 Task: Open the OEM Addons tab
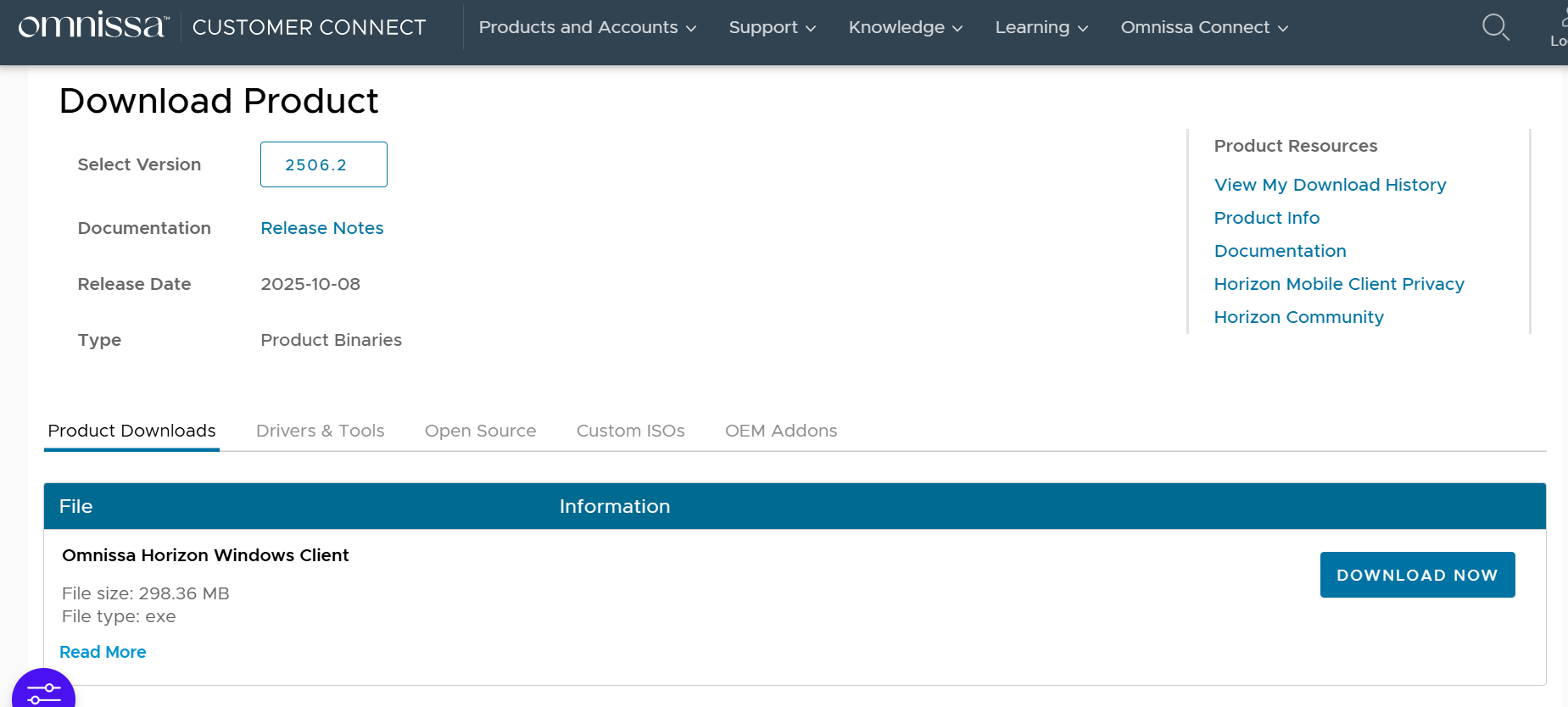tap(780, 431)
